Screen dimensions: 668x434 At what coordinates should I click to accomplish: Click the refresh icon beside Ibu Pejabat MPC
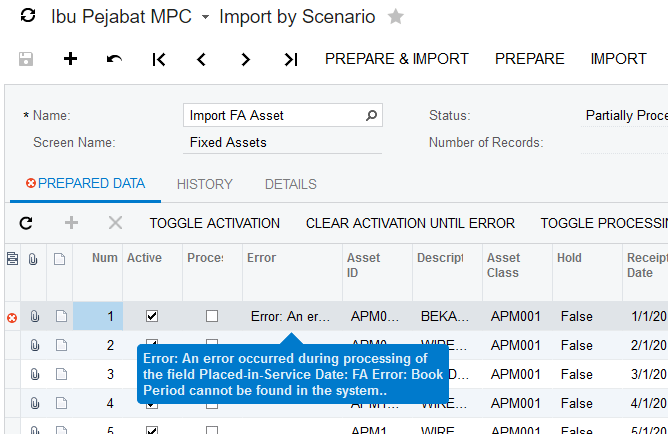pos(28,17)
